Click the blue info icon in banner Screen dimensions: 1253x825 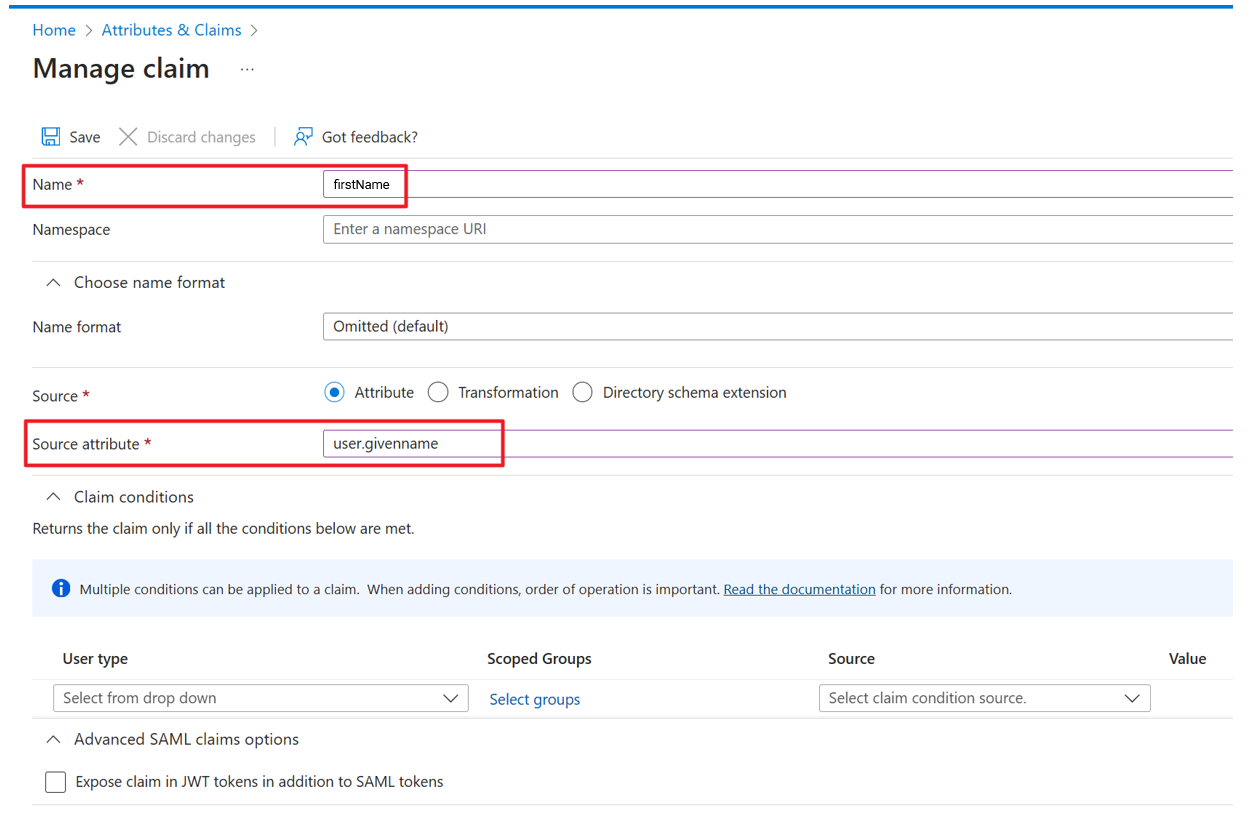pos(61,588)
